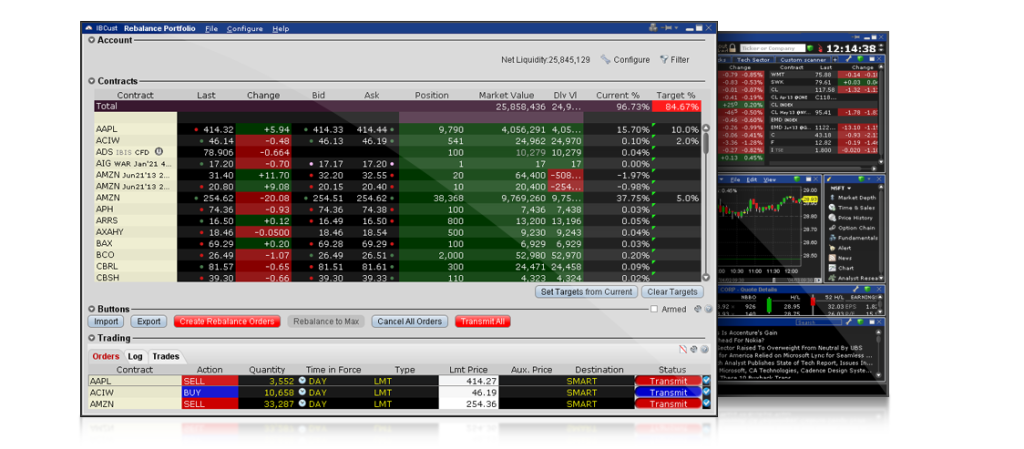Image resolution: width=1024 pixels, height=449 pixels.
Task: Click AAPL Target % cell 10.0%
Action: click(677, 130)
